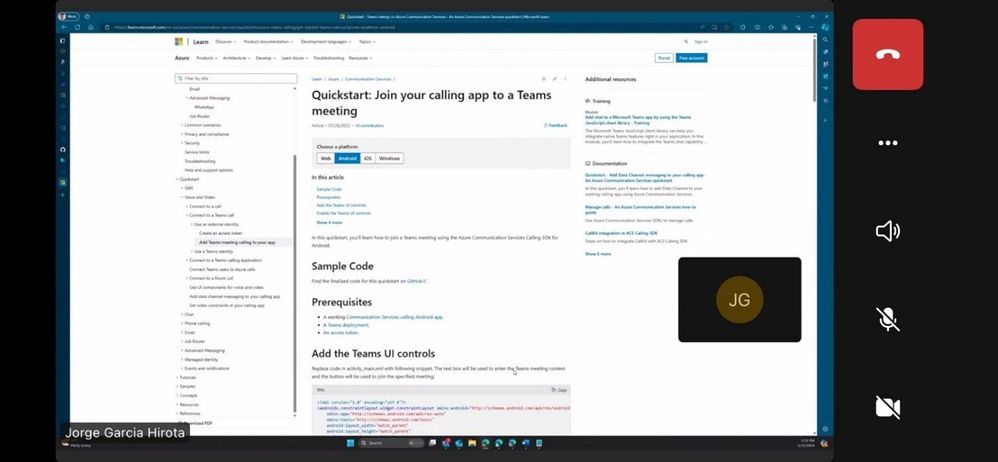Viewport: 998px width, 462px height.
Task: Open the three-dots more options menu
Action: coord(887,143)
